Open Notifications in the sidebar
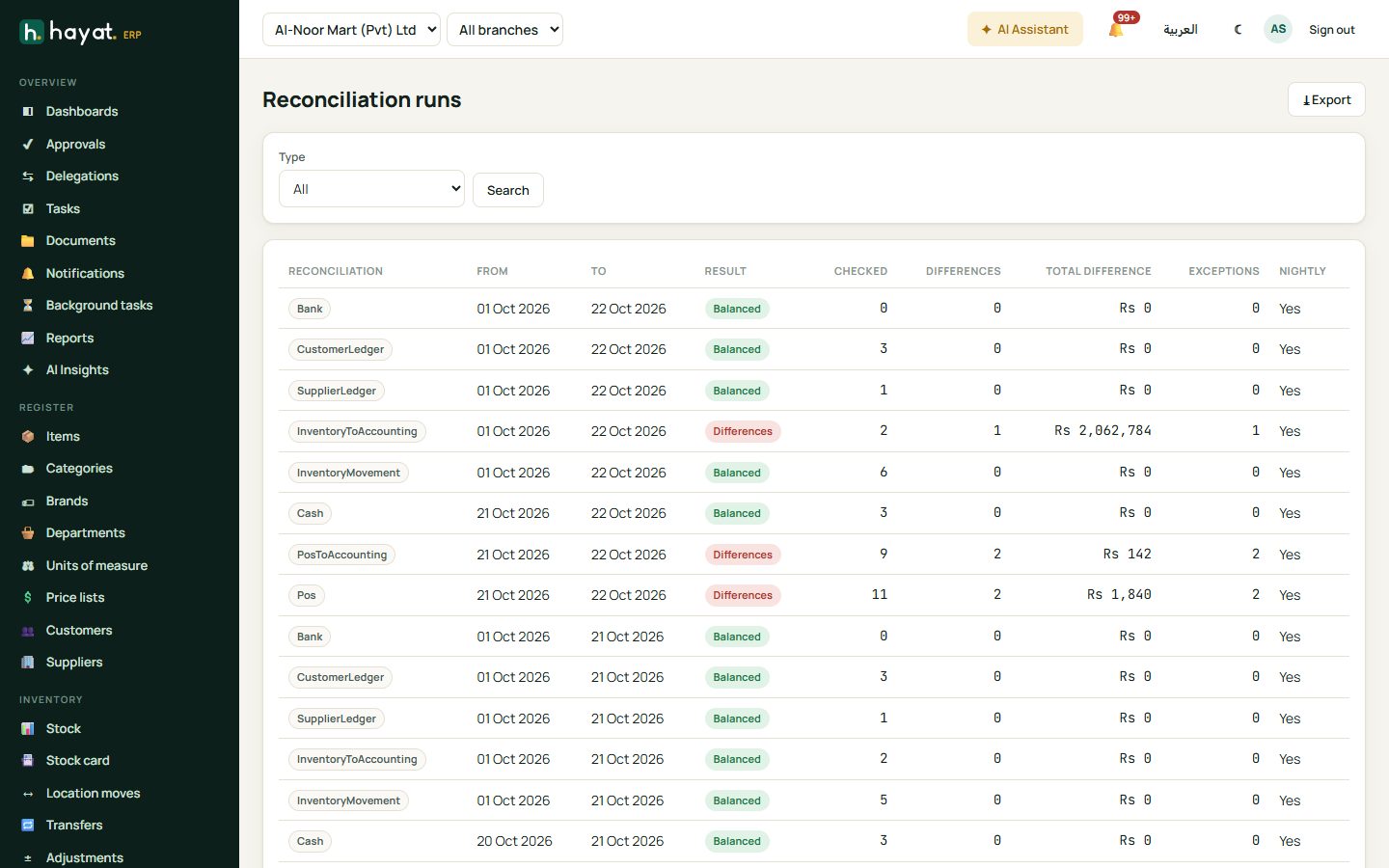This screenshot has height=868, width=1389. point(85,274)
